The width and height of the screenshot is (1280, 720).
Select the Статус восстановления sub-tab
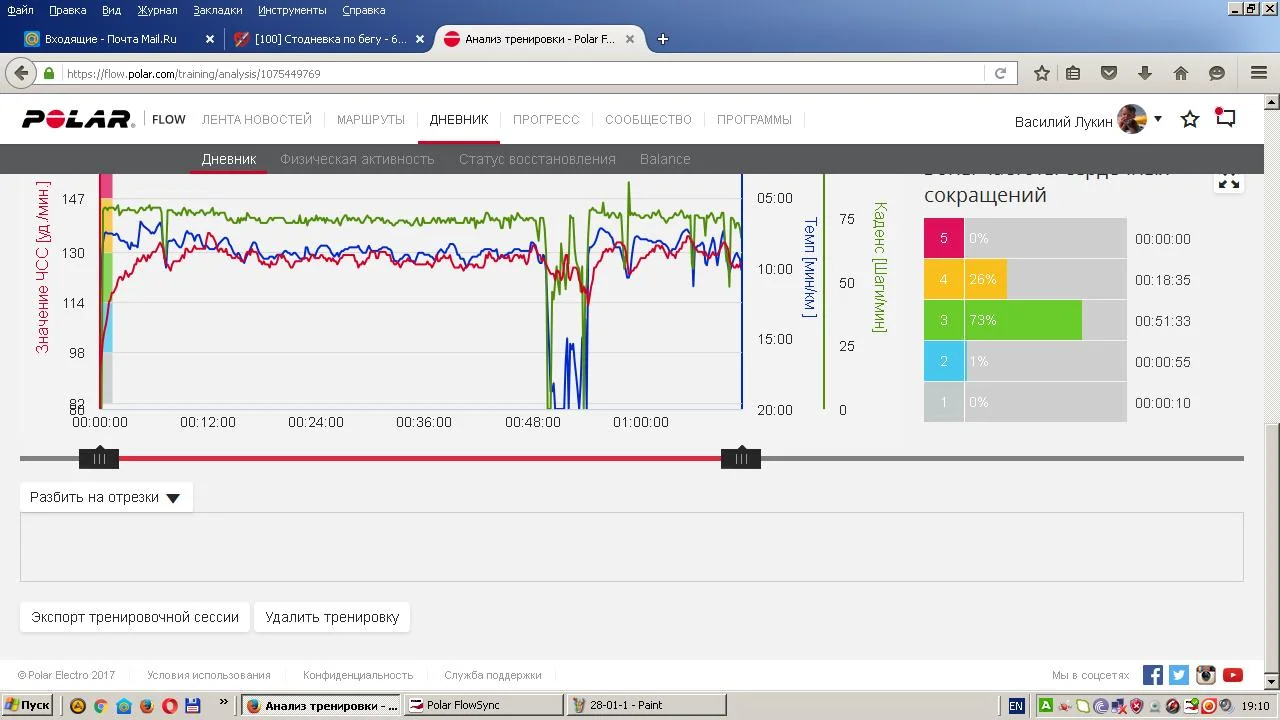[x=537, y=159]
